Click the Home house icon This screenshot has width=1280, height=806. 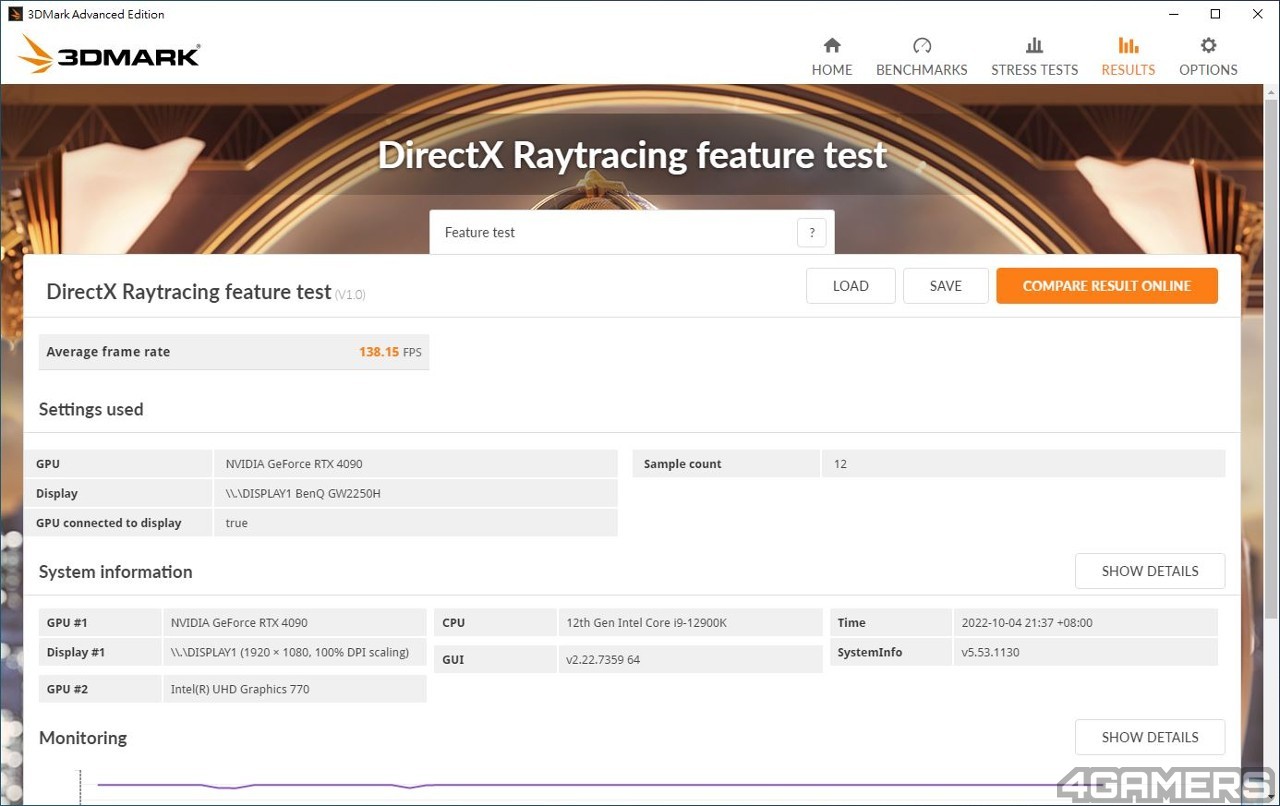pos(832,45)
